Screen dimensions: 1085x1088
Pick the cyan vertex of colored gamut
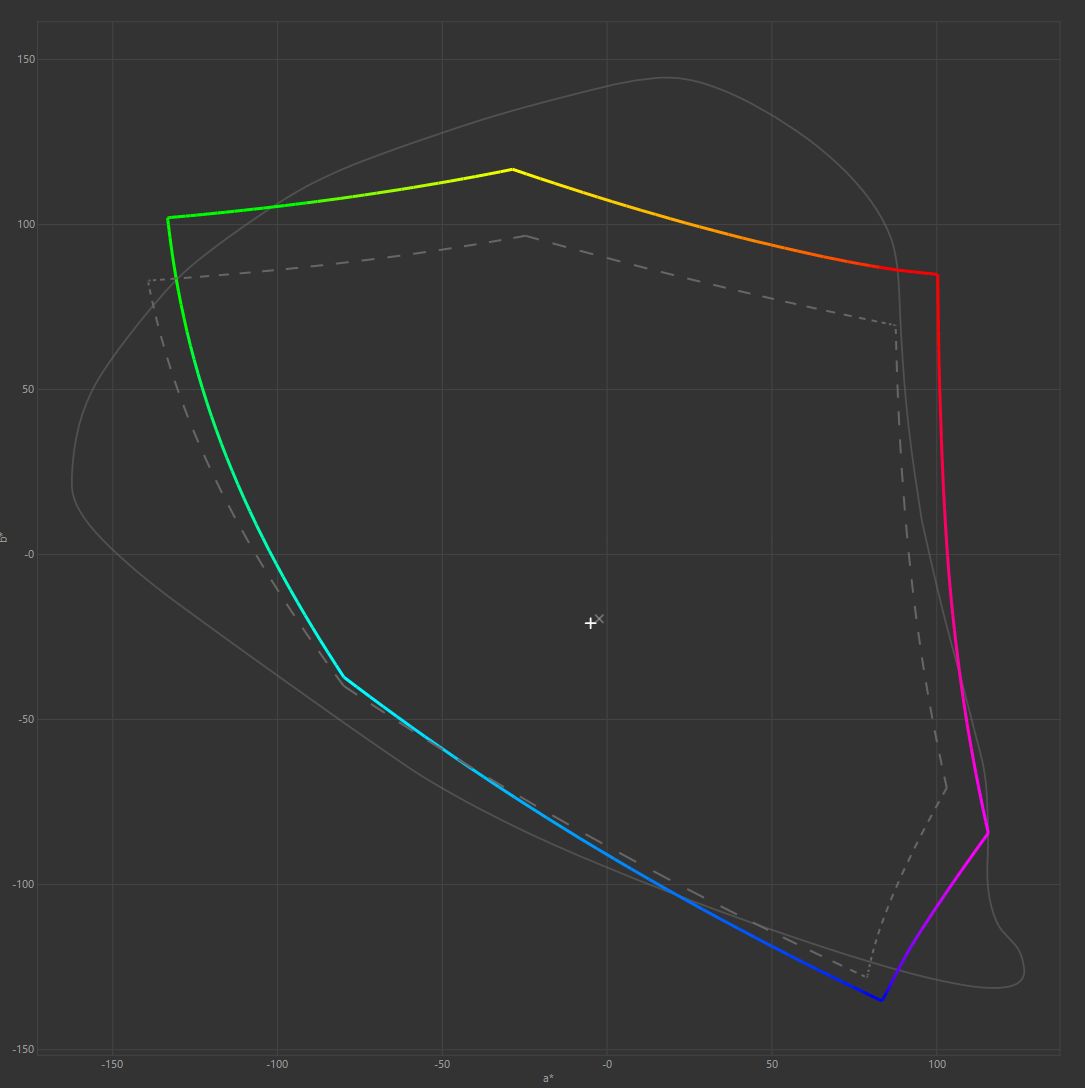(x=344, y=678)
